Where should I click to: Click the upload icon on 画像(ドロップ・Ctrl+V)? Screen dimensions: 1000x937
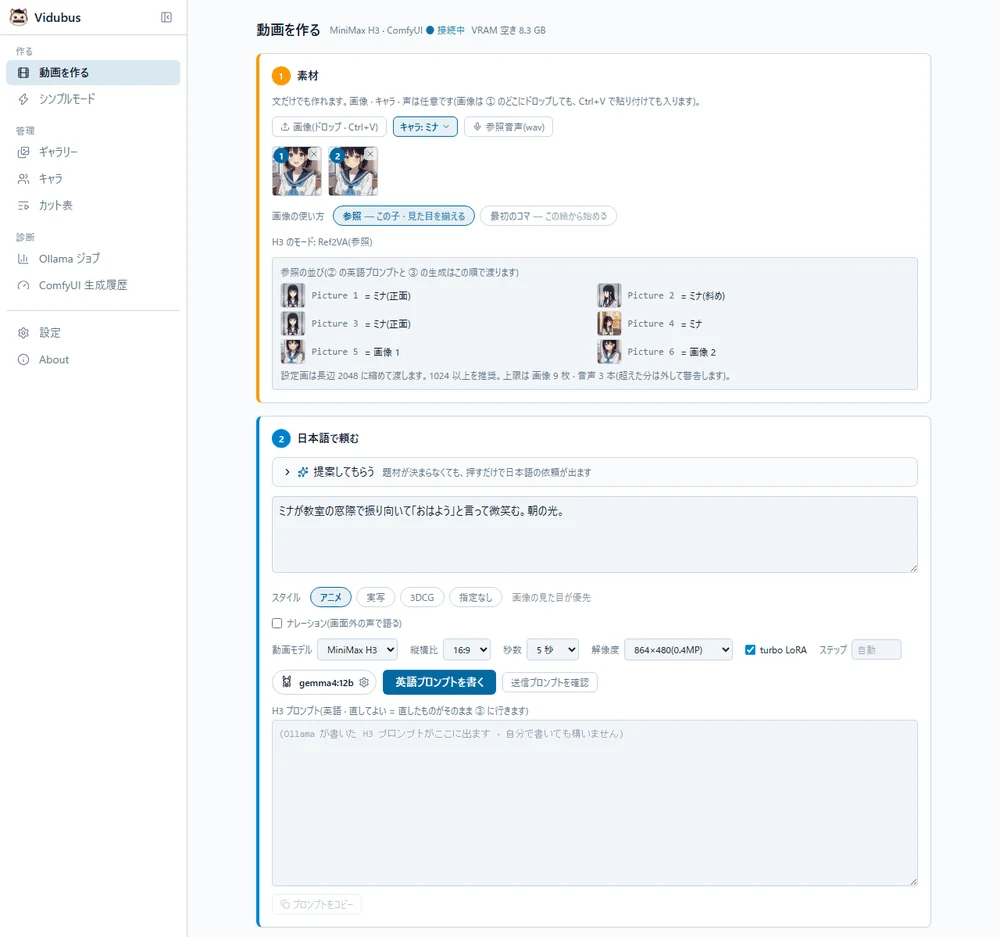285,127
